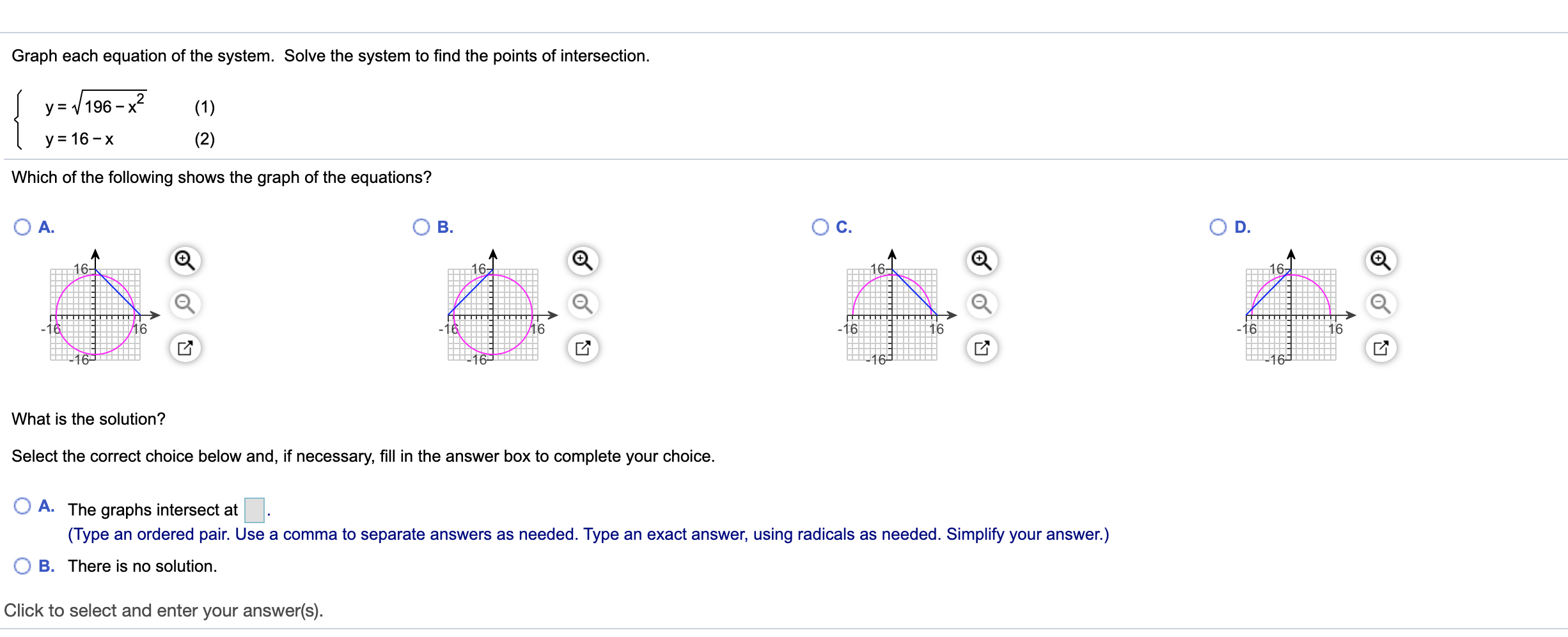This screenshot has height=637, width=1568.
Task: Open graph C in a popup window
Action: 982,348
